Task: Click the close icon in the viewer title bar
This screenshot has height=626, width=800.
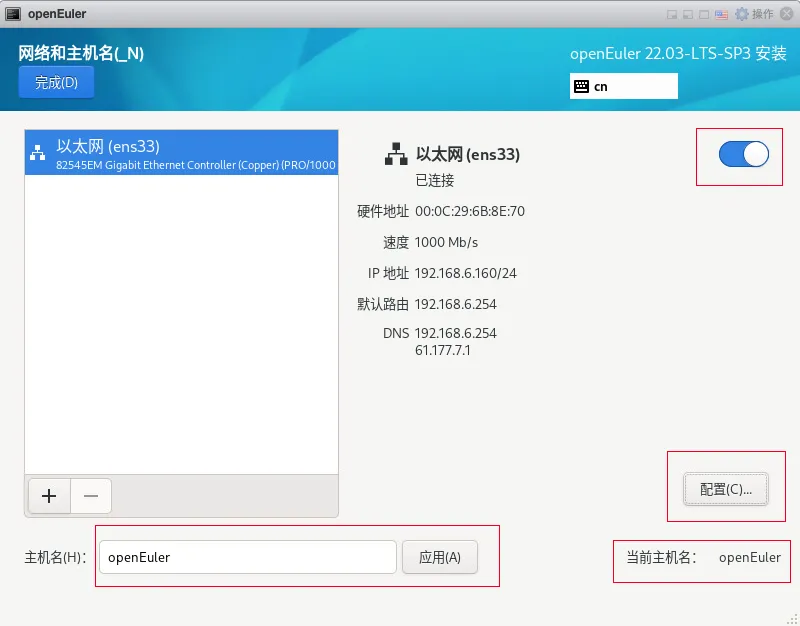Action: [x=787, y=14]
